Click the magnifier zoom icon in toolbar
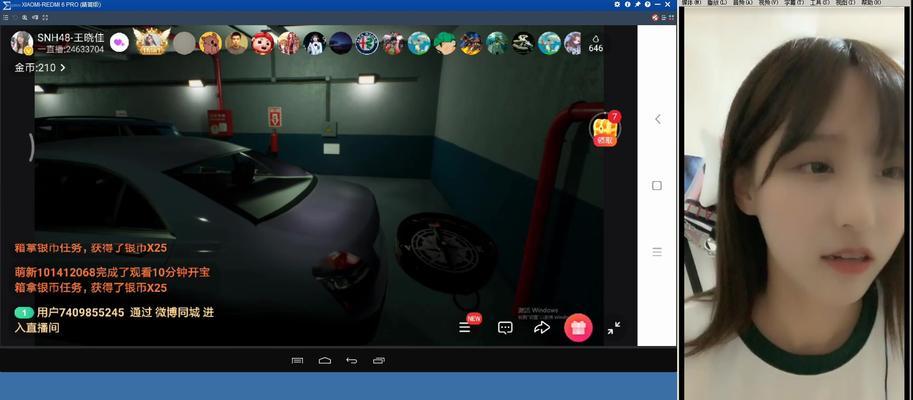 click(x=25, y=17)
